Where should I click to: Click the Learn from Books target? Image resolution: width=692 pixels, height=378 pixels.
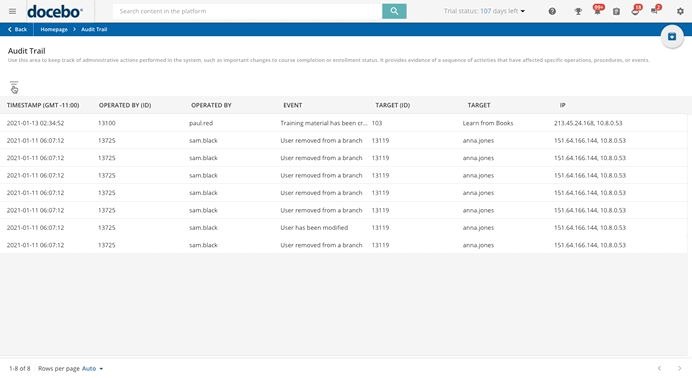pos(488,123)
